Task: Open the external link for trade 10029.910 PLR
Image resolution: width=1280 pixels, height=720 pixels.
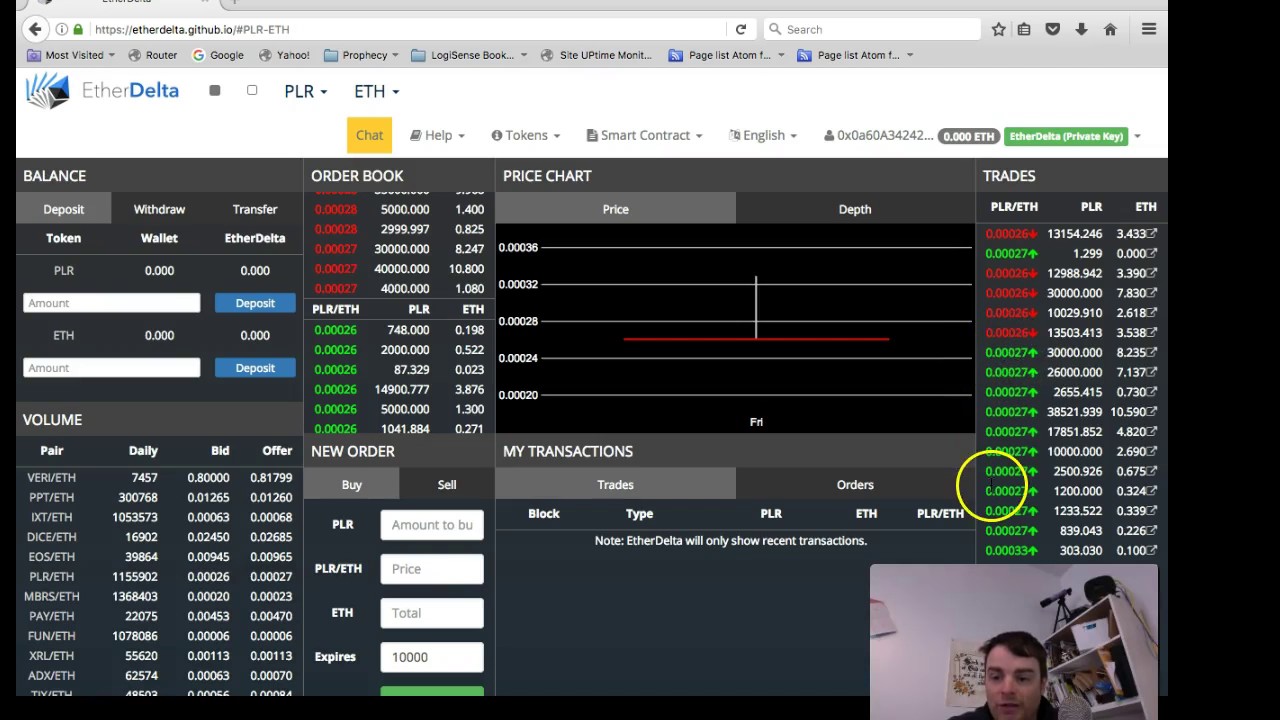Action: coord(1152,313)
